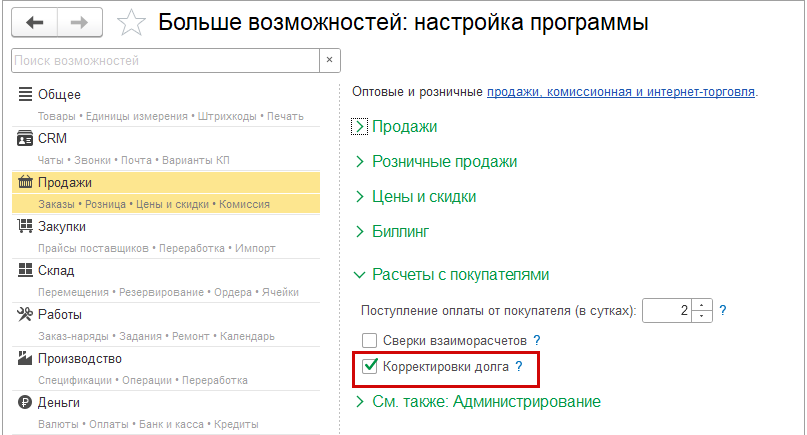Clear the search field with the × button
807x435 pixels.
tap(329, 60)
